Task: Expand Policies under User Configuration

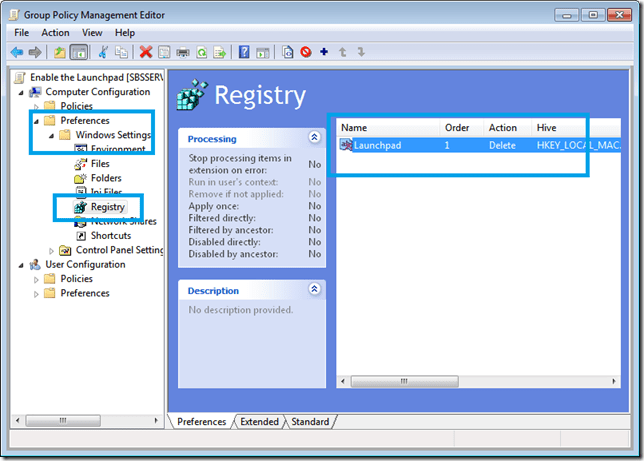Action: [37, 279]
